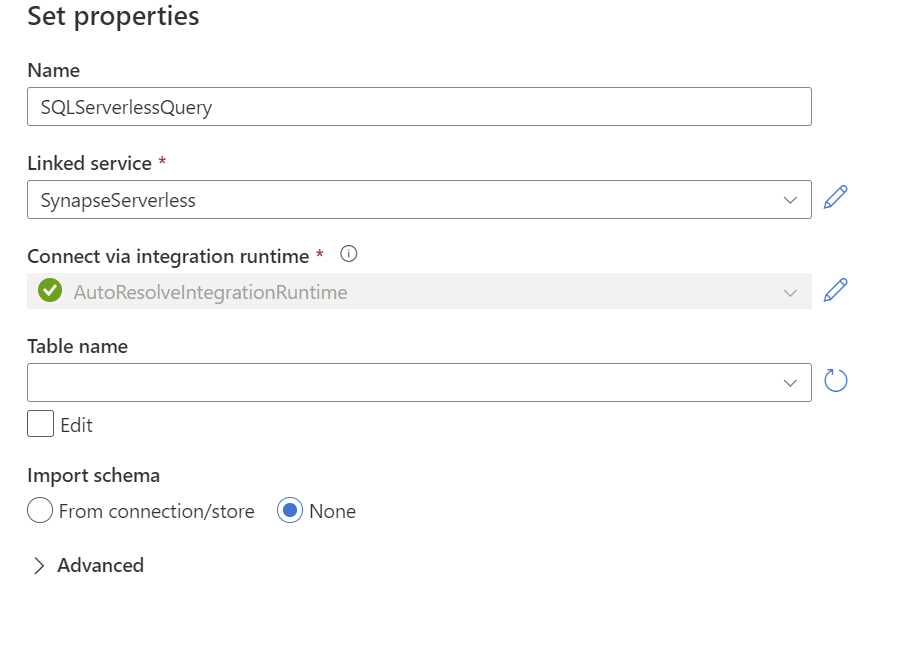
Task: Show integration runtime info tooltip icon
Action: coord(349,254)
